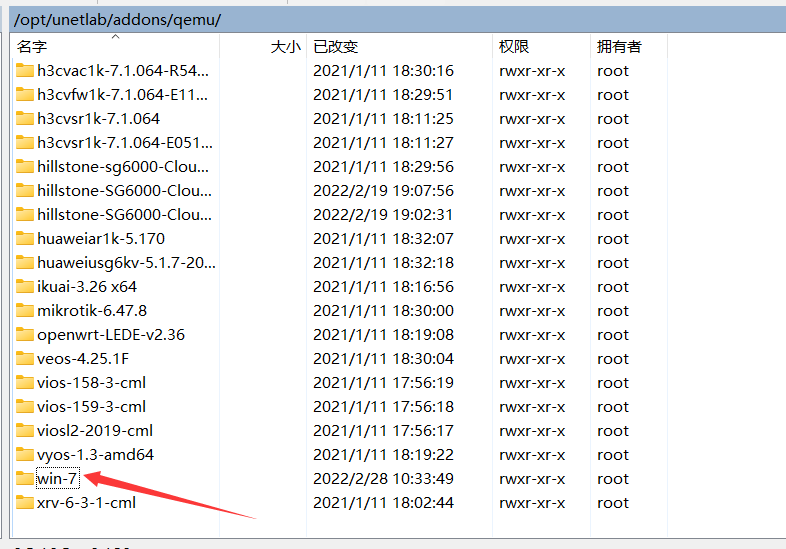
Task: Select lowercase hillstone-sg6000-Clou... folder name
Action: click(x=123, y=167)
